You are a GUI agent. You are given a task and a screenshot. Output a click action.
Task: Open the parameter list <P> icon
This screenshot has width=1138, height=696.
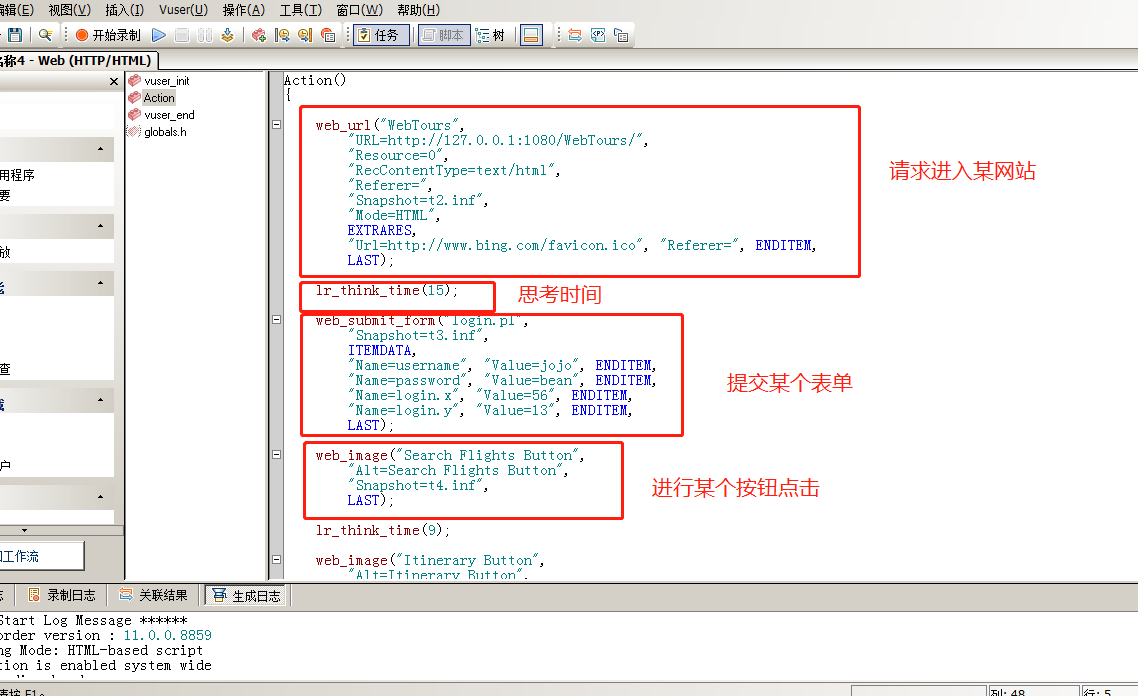[598, 35]
